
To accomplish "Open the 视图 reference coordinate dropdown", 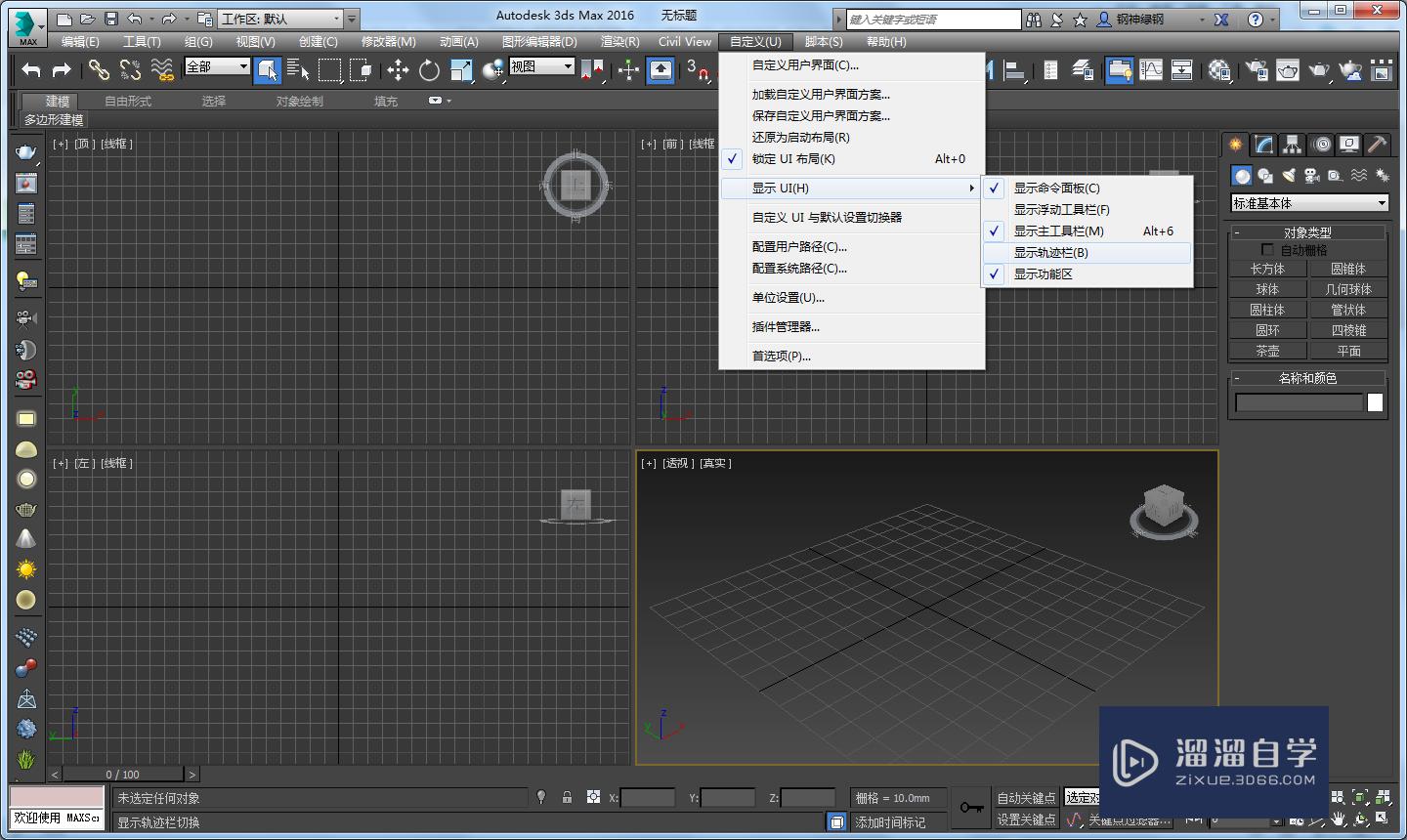I will coord(541,66).
